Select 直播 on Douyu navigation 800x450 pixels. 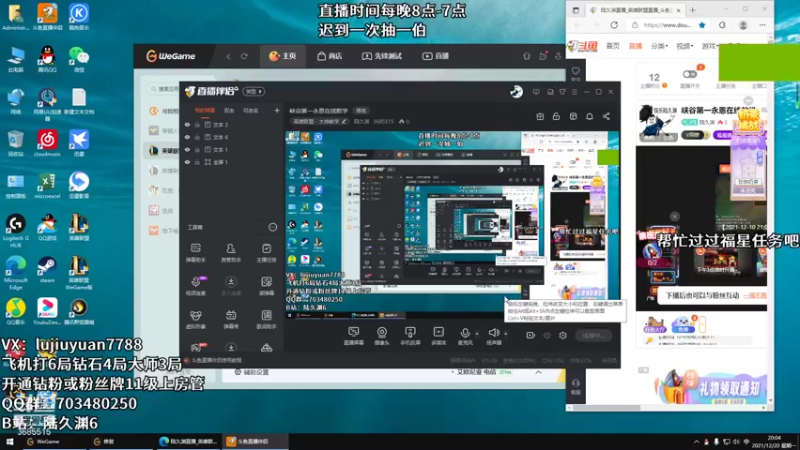(635, 46)
